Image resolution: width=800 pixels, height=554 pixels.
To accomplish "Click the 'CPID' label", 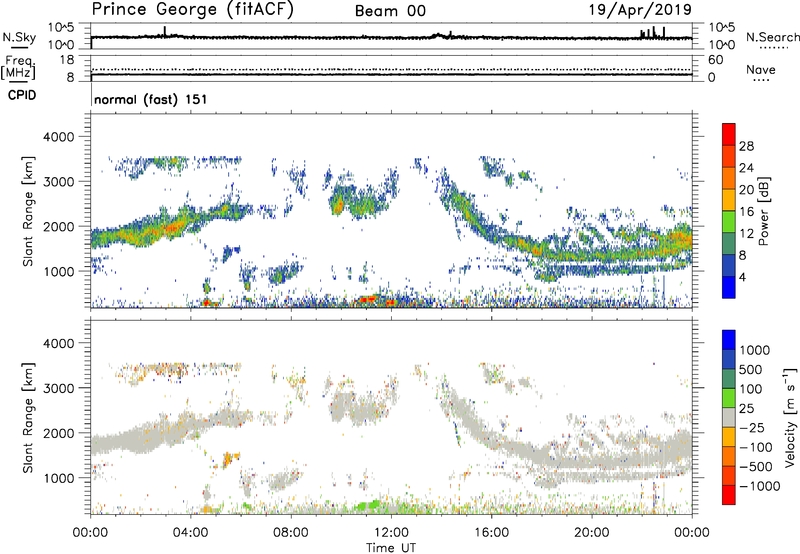I will pyautogui.click(x=22, y=95).
